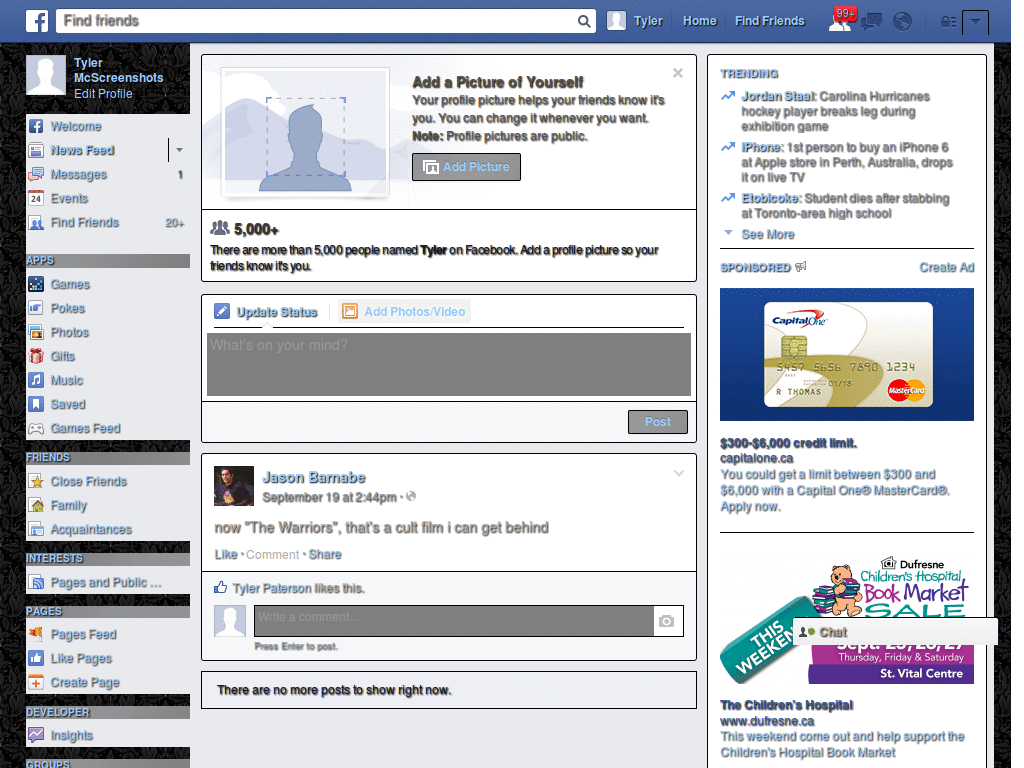Click the Like Pages thumbs-up icon
This screenshot has width=1024, height=768.
pyautogui.click(x=36, y=658)
